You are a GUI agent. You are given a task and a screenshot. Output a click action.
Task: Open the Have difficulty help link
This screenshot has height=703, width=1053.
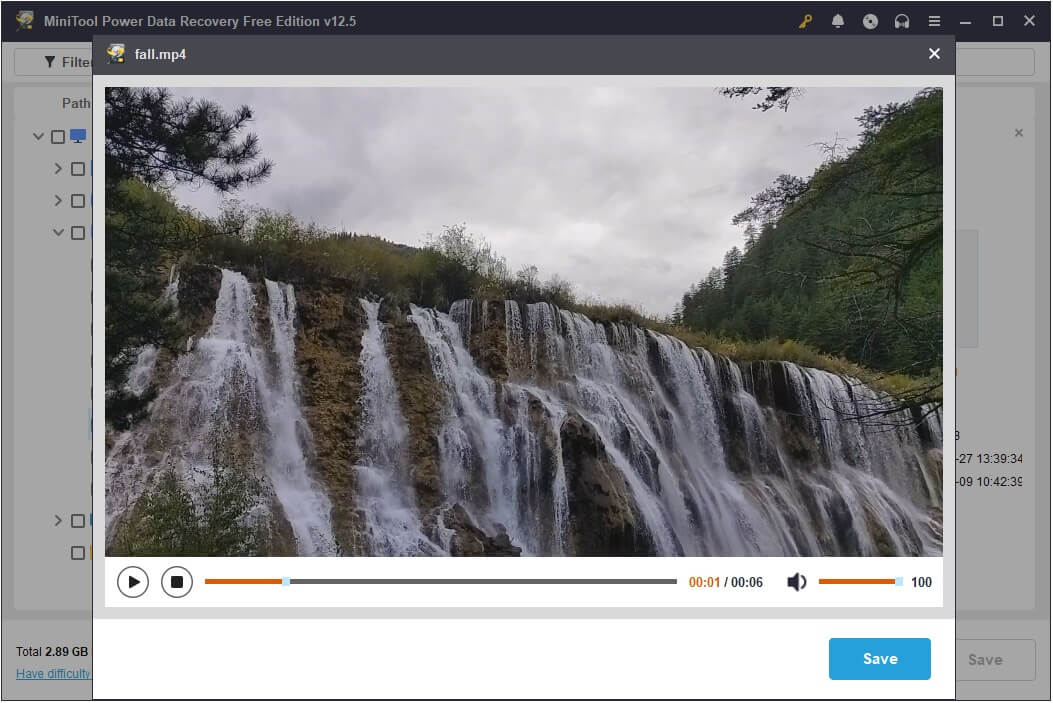click(x=53, y=673)
